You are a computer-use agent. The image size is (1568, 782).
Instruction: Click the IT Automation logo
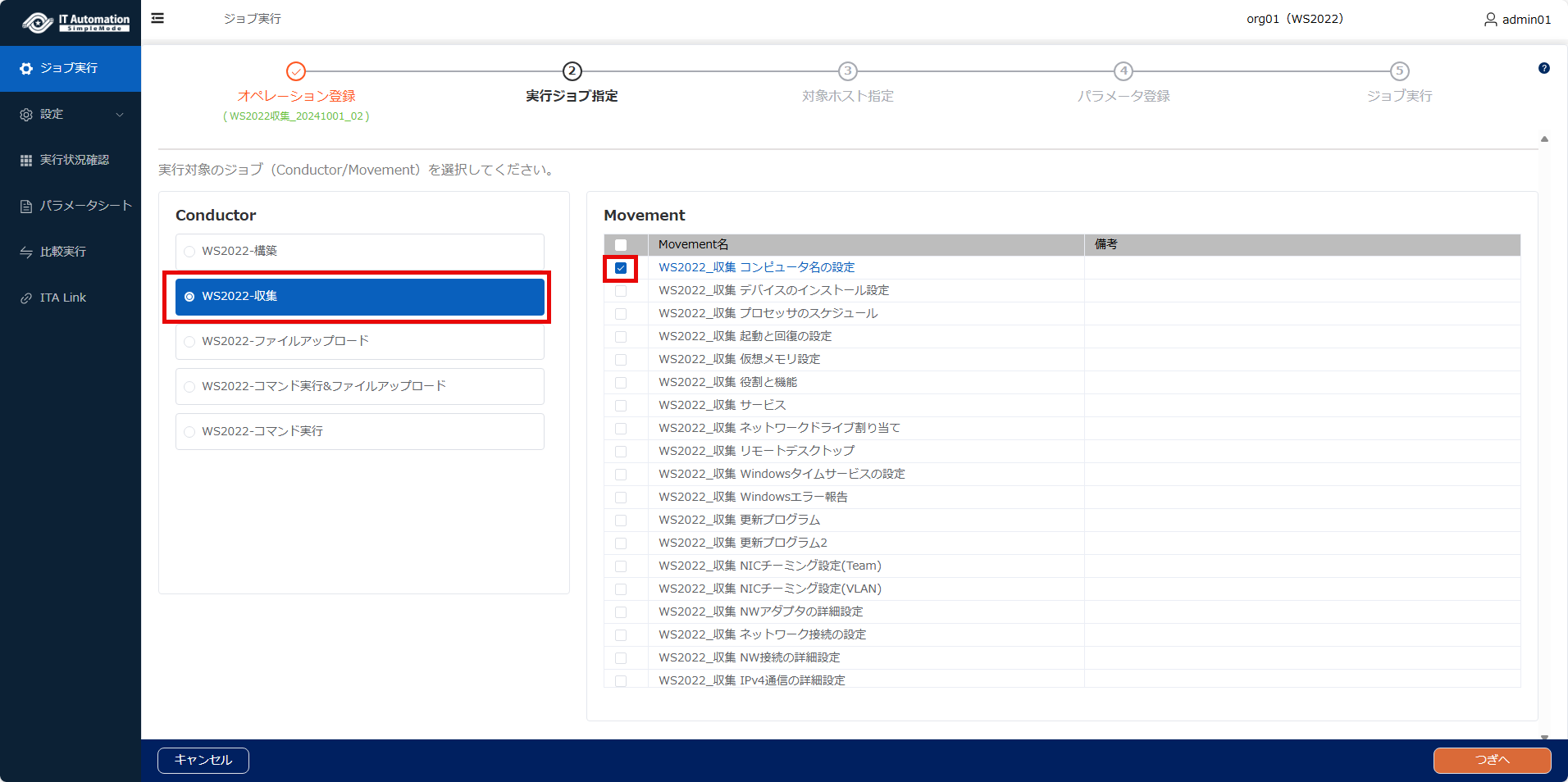pos(75,22)
